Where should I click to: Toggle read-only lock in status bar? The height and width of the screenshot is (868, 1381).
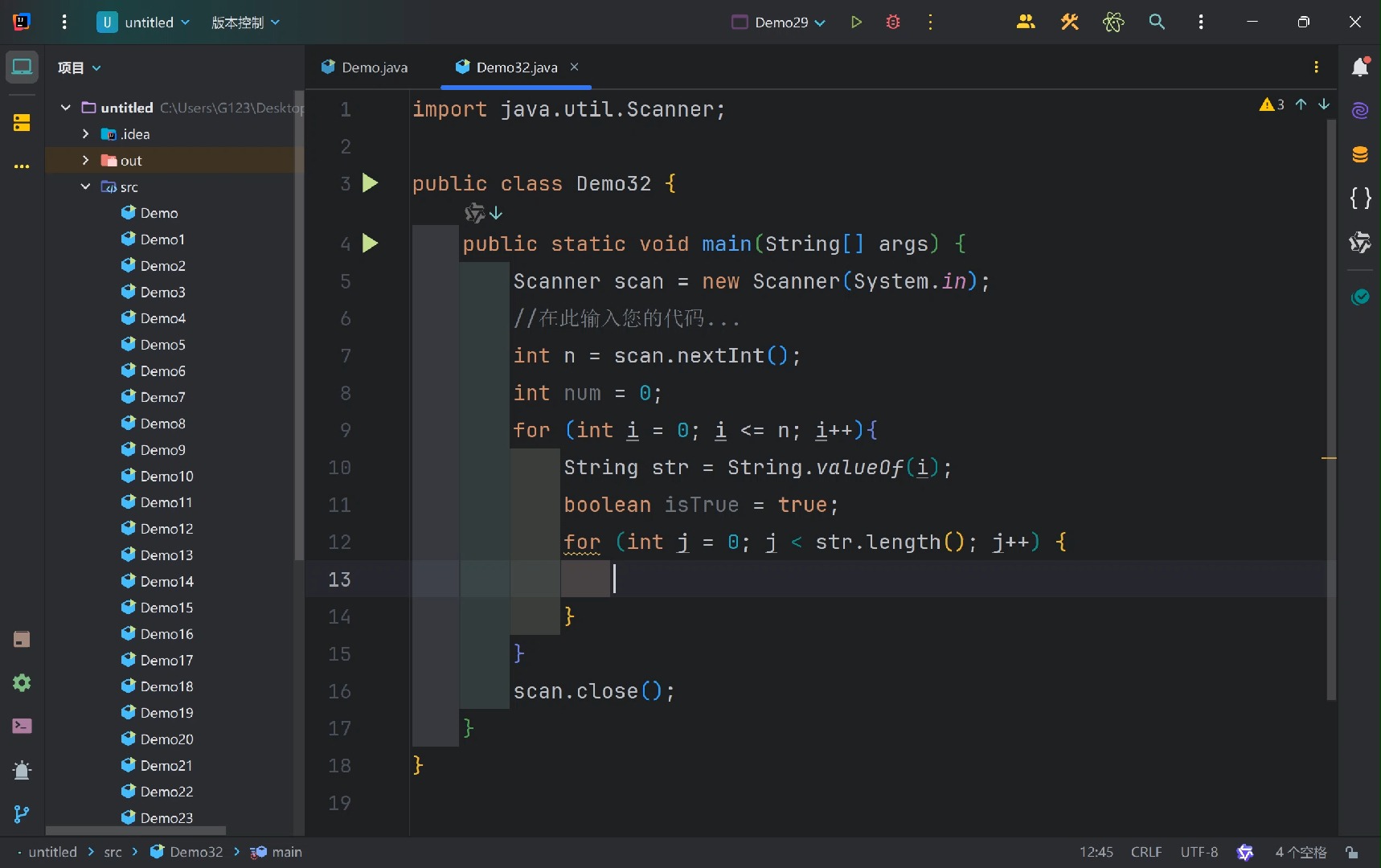coord(1352,852)
